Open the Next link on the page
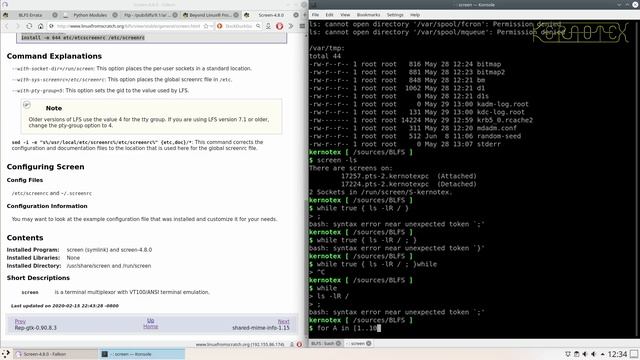640x360 pixels. coord(283,322)
